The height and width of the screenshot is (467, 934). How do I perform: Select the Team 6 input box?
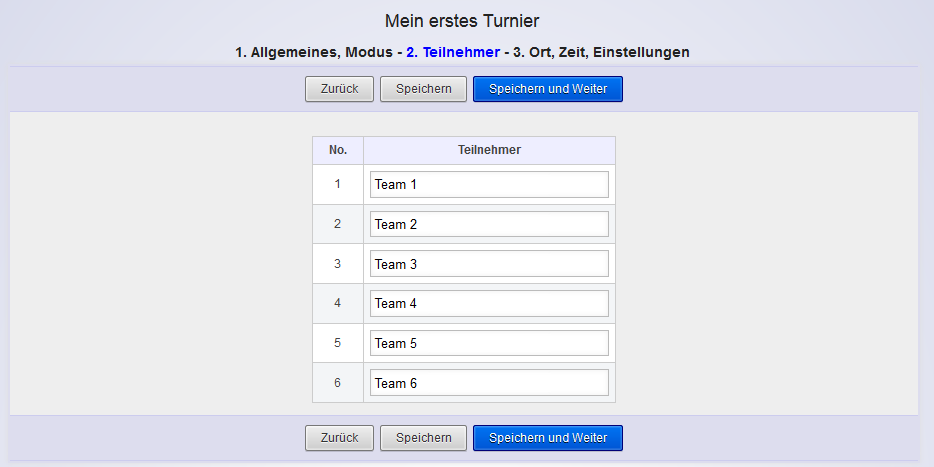pyautogui.click(x=489, y=383)
